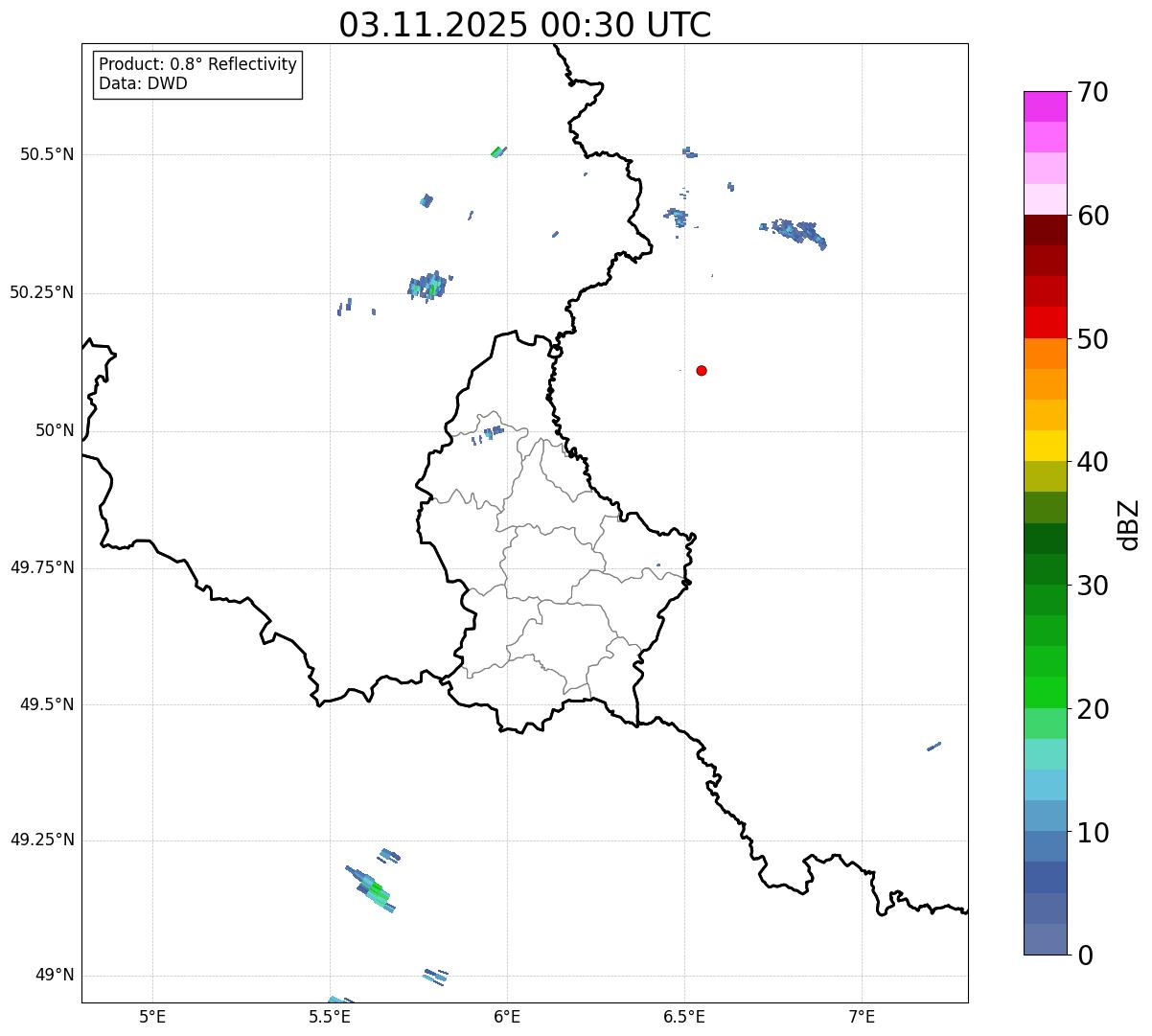This screenshot has width=1152, height=1036.
Task: Click the 50°N latitude label
Action: coord(55,430)
